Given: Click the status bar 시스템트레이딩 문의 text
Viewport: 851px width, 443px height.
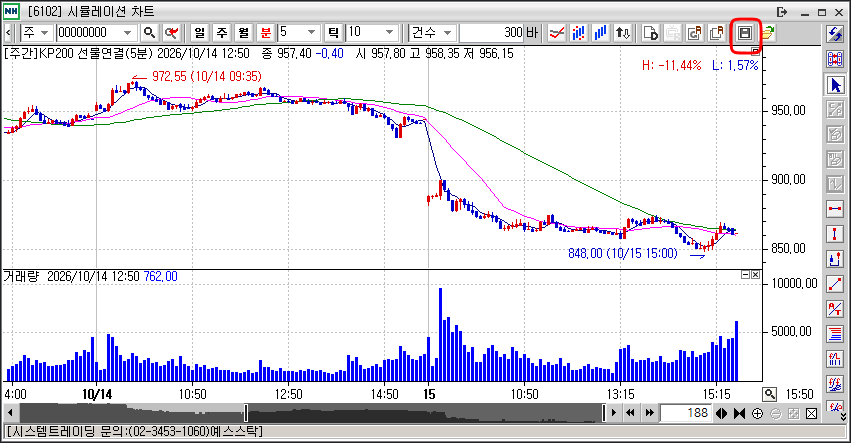Looking at the screenshot, I should point(134,431).
